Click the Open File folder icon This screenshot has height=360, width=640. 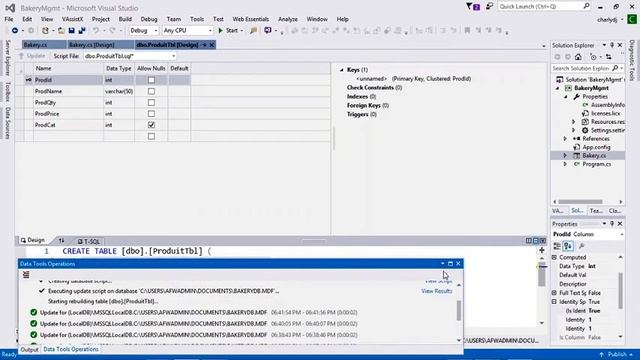click(61, 31)
